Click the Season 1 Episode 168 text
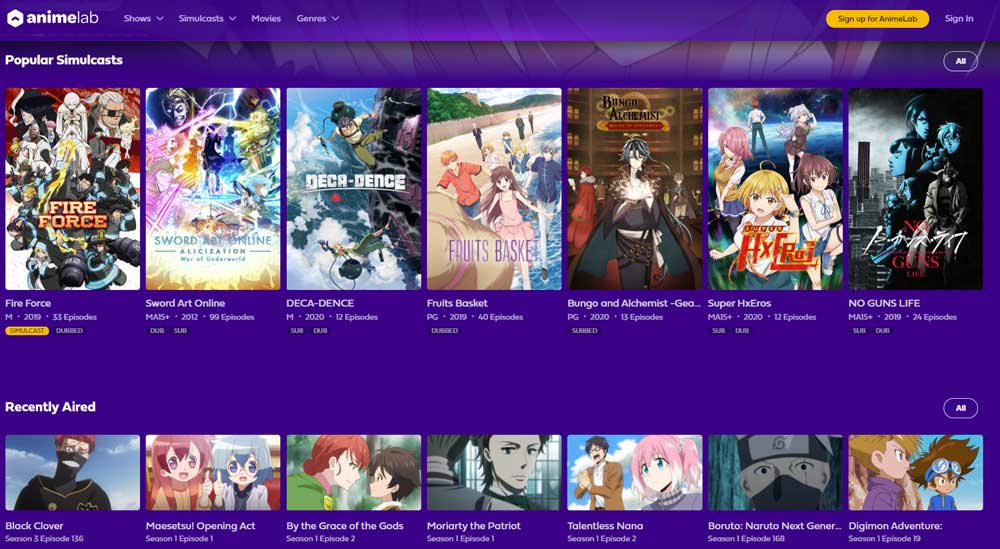Screen dimensions: 1000x549 746,539
